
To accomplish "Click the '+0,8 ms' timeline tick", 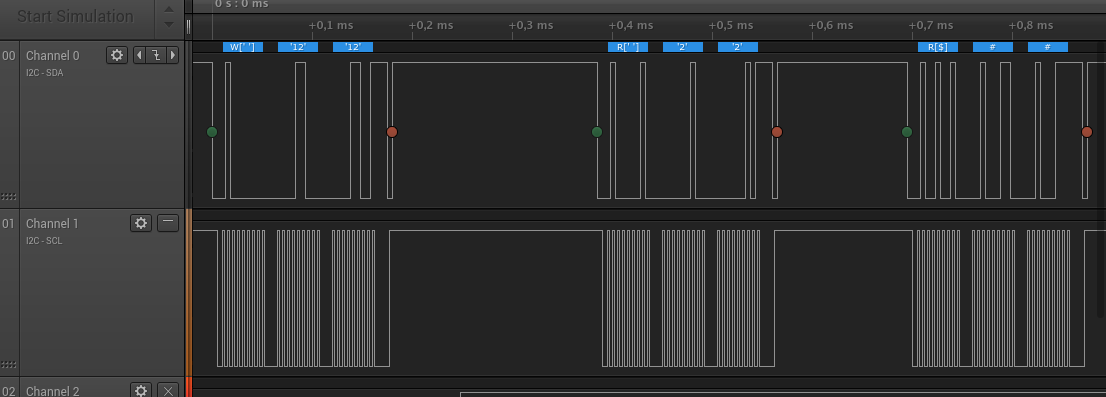I will 1031,25.
